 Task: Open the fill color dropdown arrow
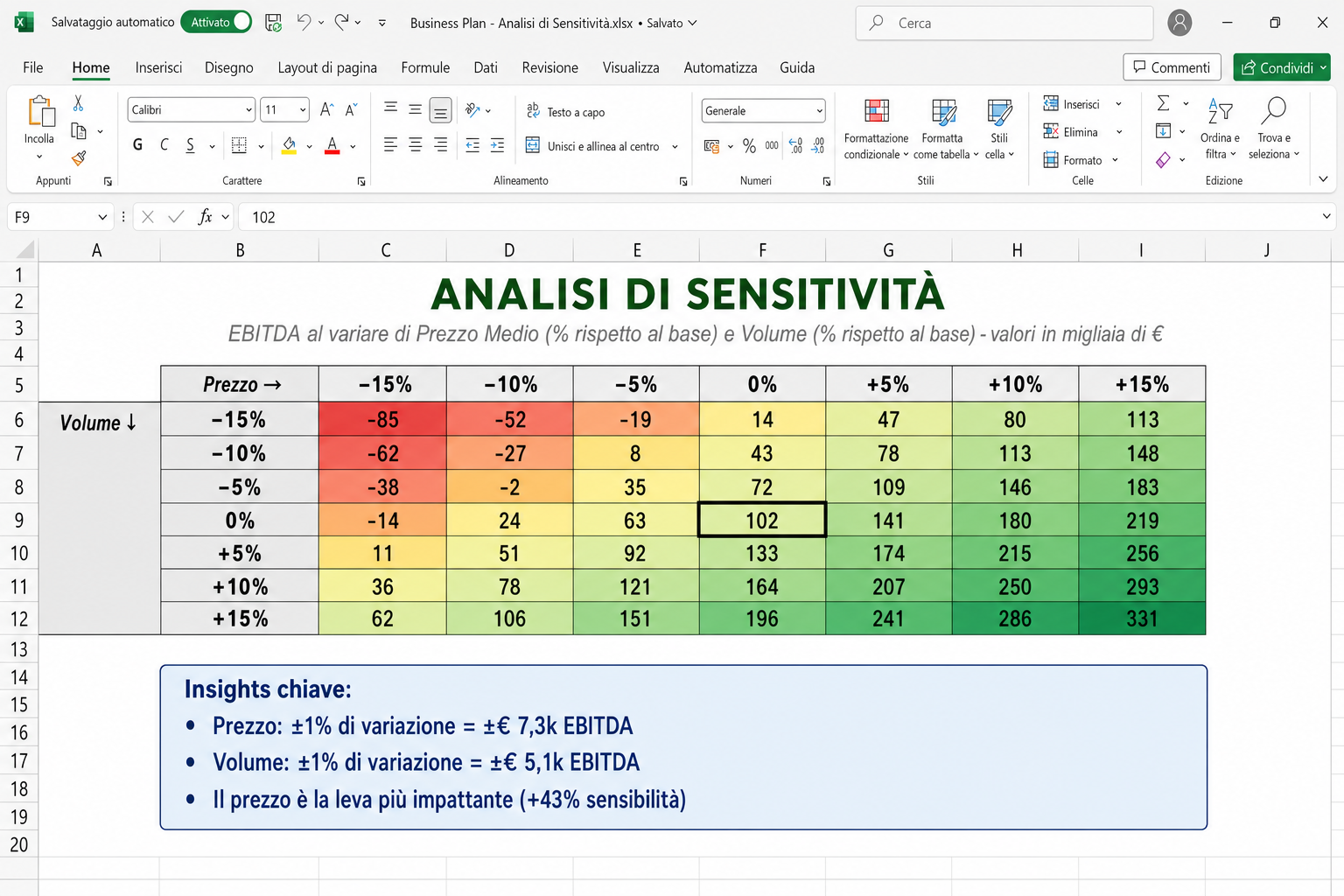[309, 146]
